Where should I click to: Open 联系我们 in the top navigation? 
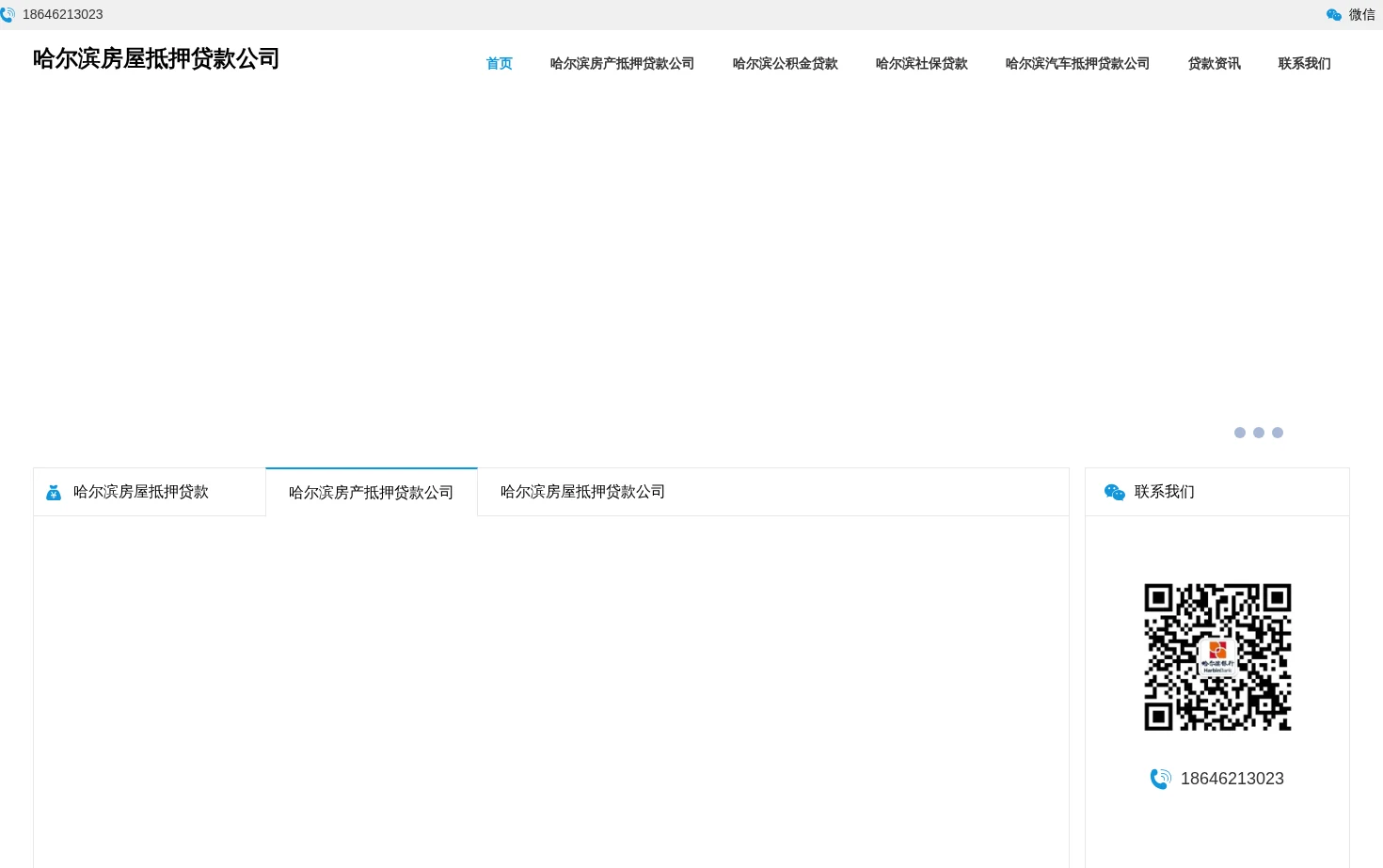(x=1304, y=64)
